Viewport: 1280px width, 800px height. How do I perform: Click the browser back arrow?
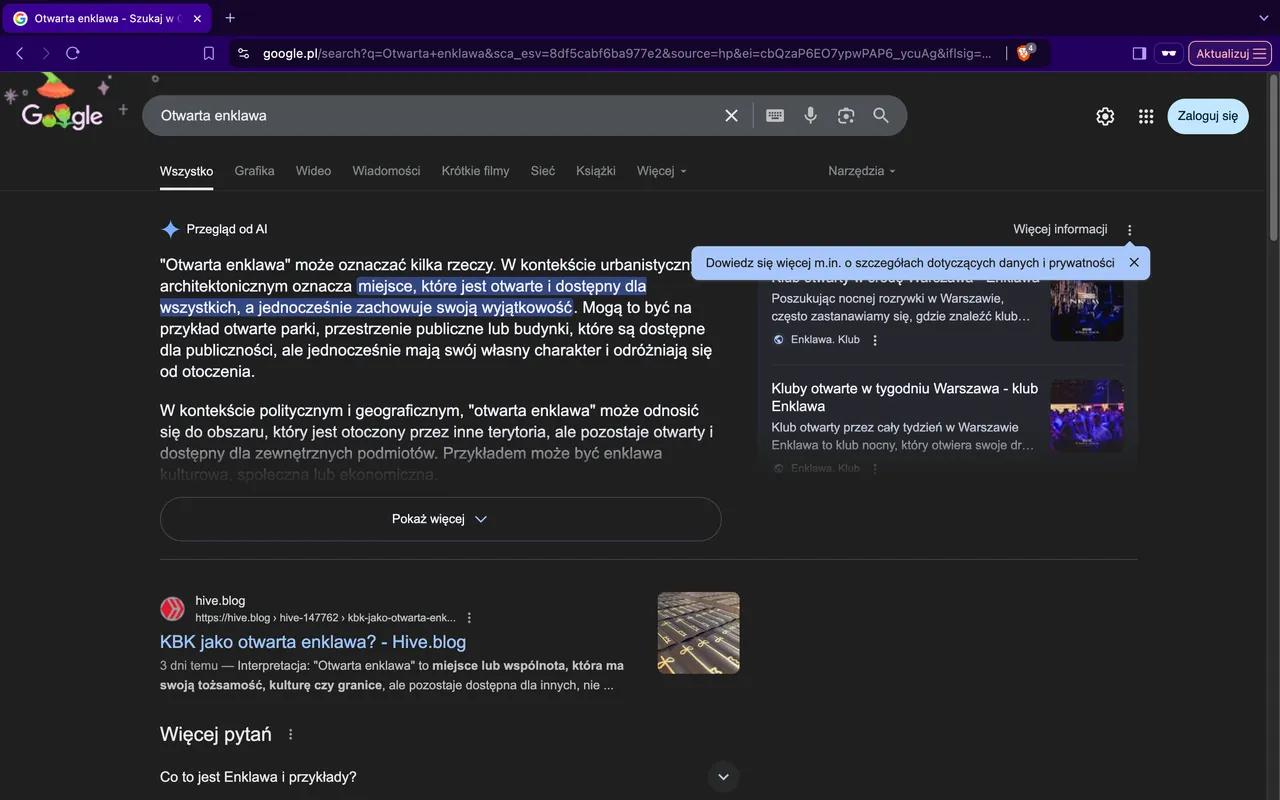[x=20, y=53]
